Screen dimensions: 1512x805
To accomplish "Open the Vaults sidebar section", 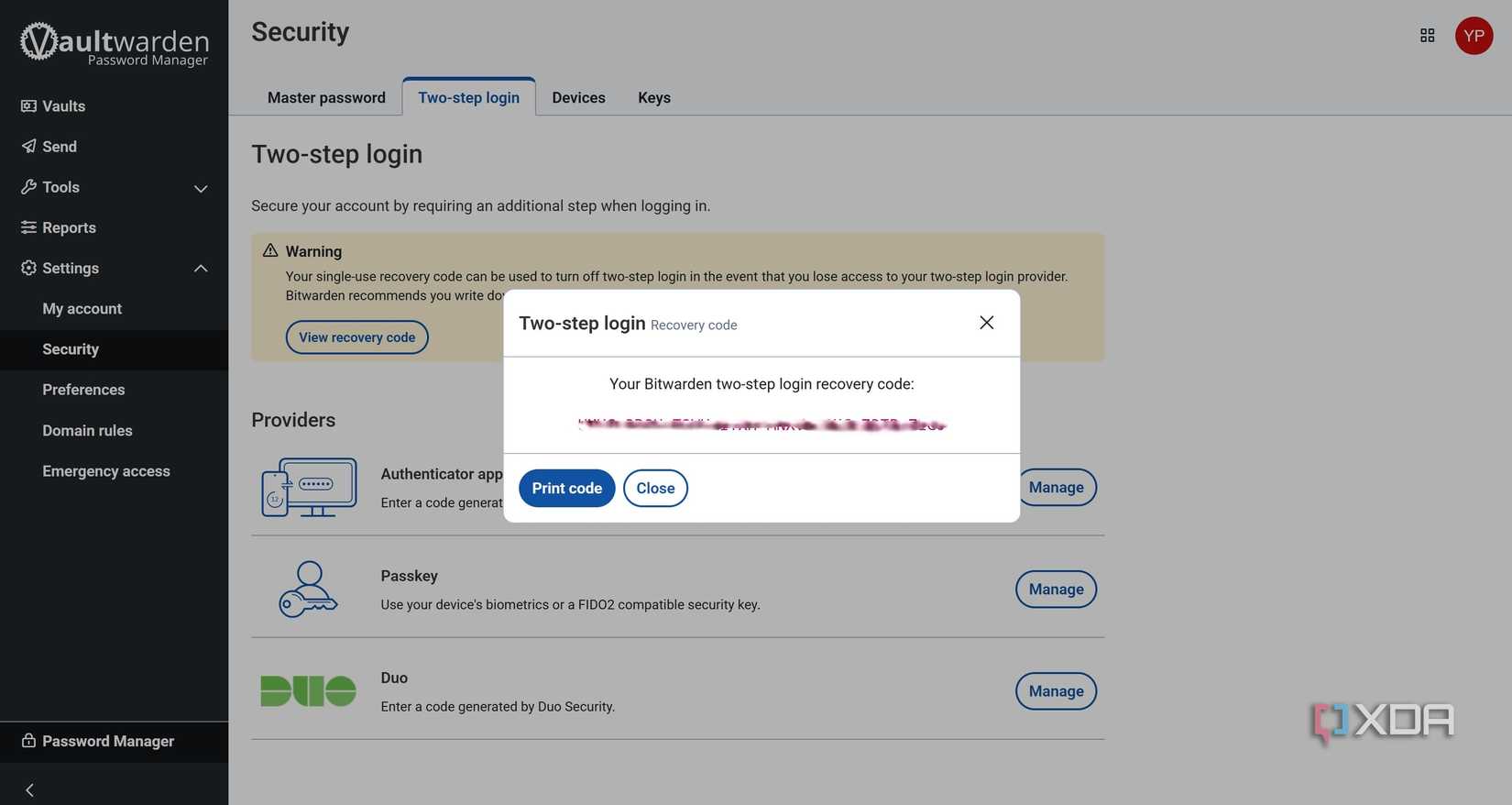I will pyautogui.click(x=63, y=106).
